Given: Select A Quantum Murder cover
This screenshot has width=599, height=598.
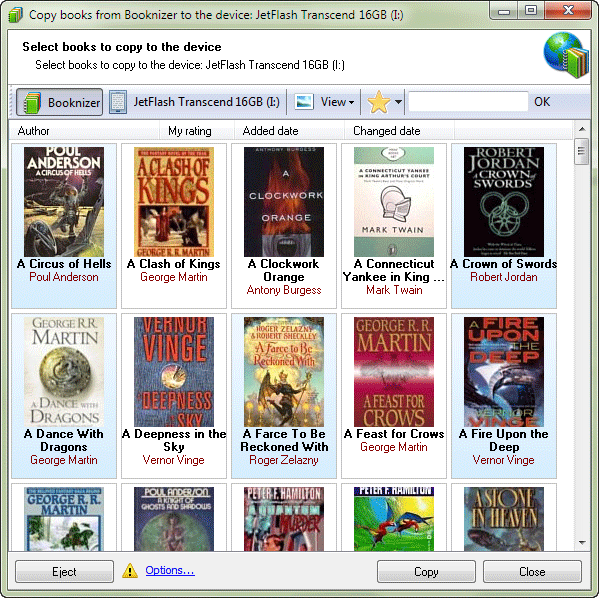Looking at the screenshot, I should click(x=284, y=519).
